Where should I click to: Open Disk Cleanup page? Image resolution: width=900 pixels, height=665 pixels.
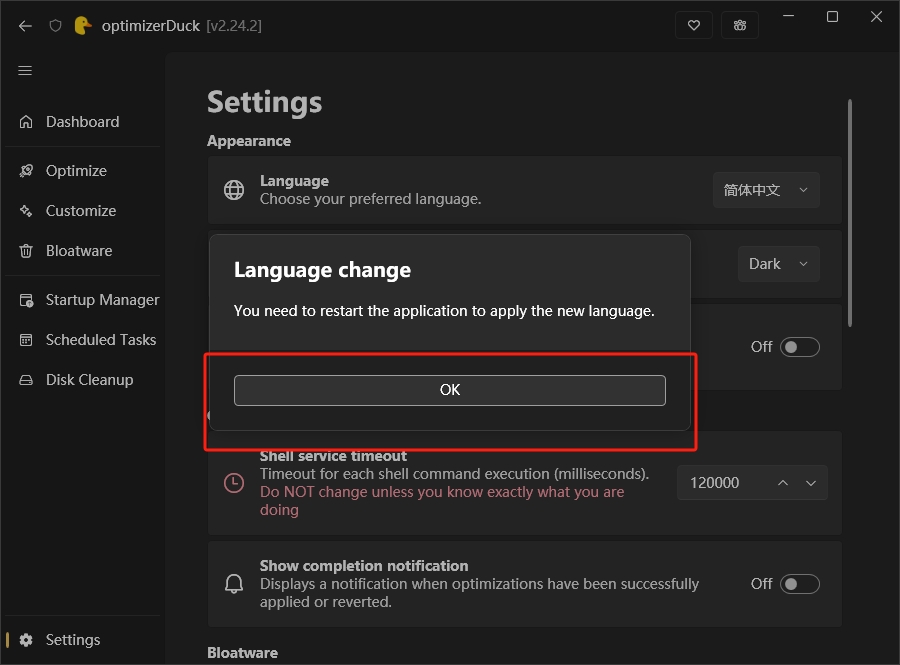coord(83,380)
